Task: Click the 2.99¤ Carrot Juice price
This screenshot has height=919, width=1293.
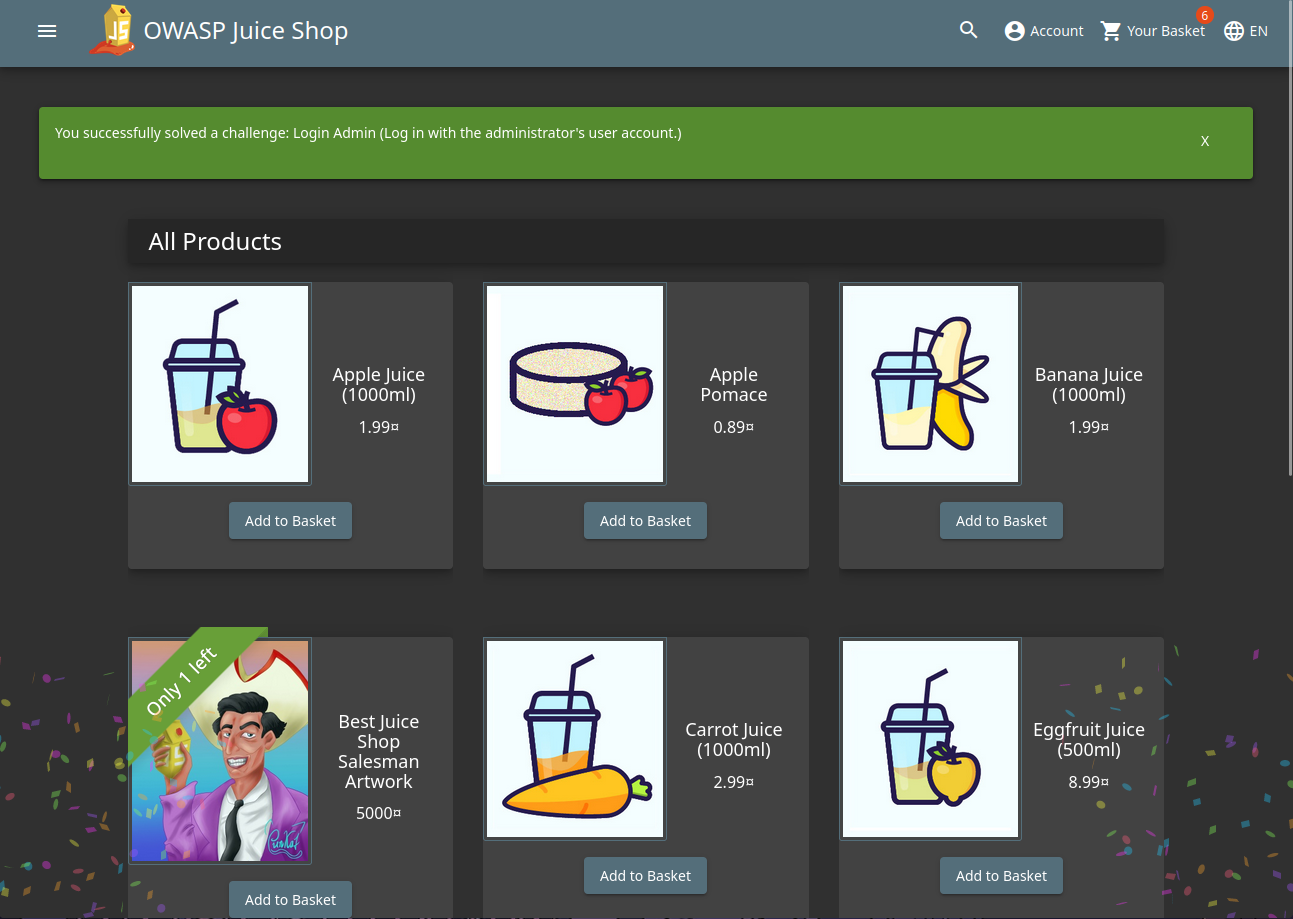Action: 734,782
